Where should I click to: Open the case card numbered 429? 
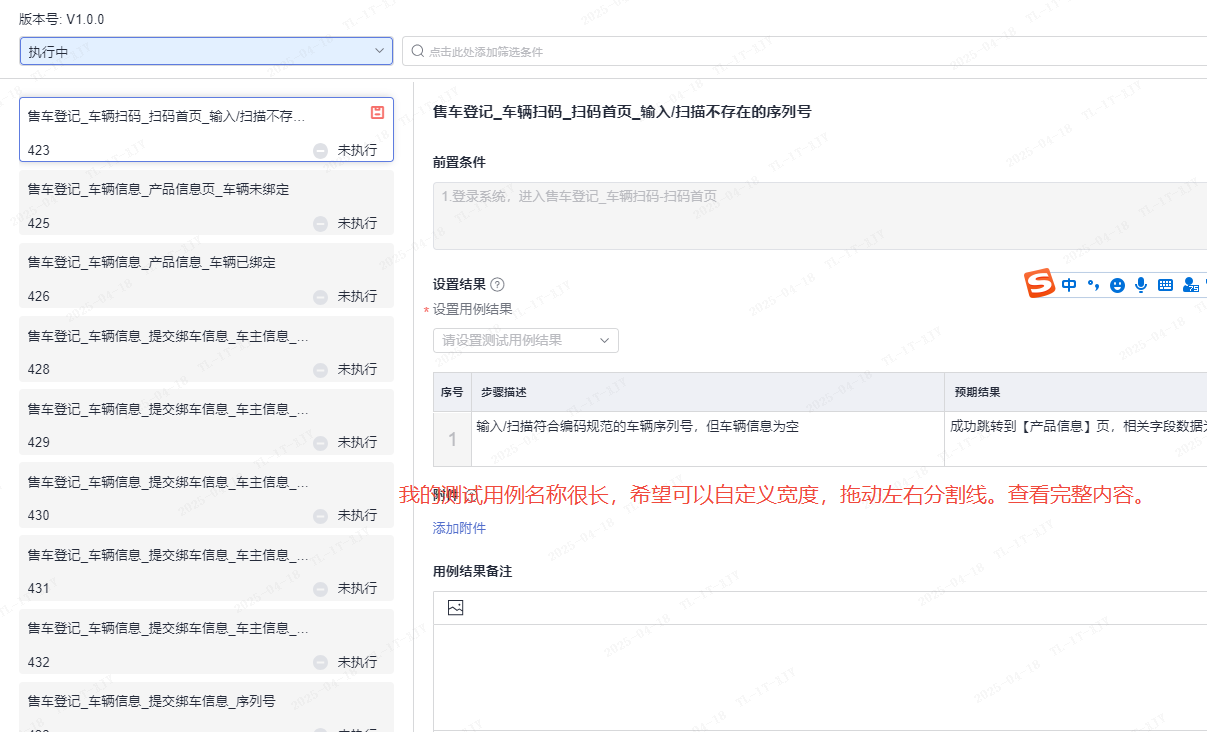[x=206, y=422]
